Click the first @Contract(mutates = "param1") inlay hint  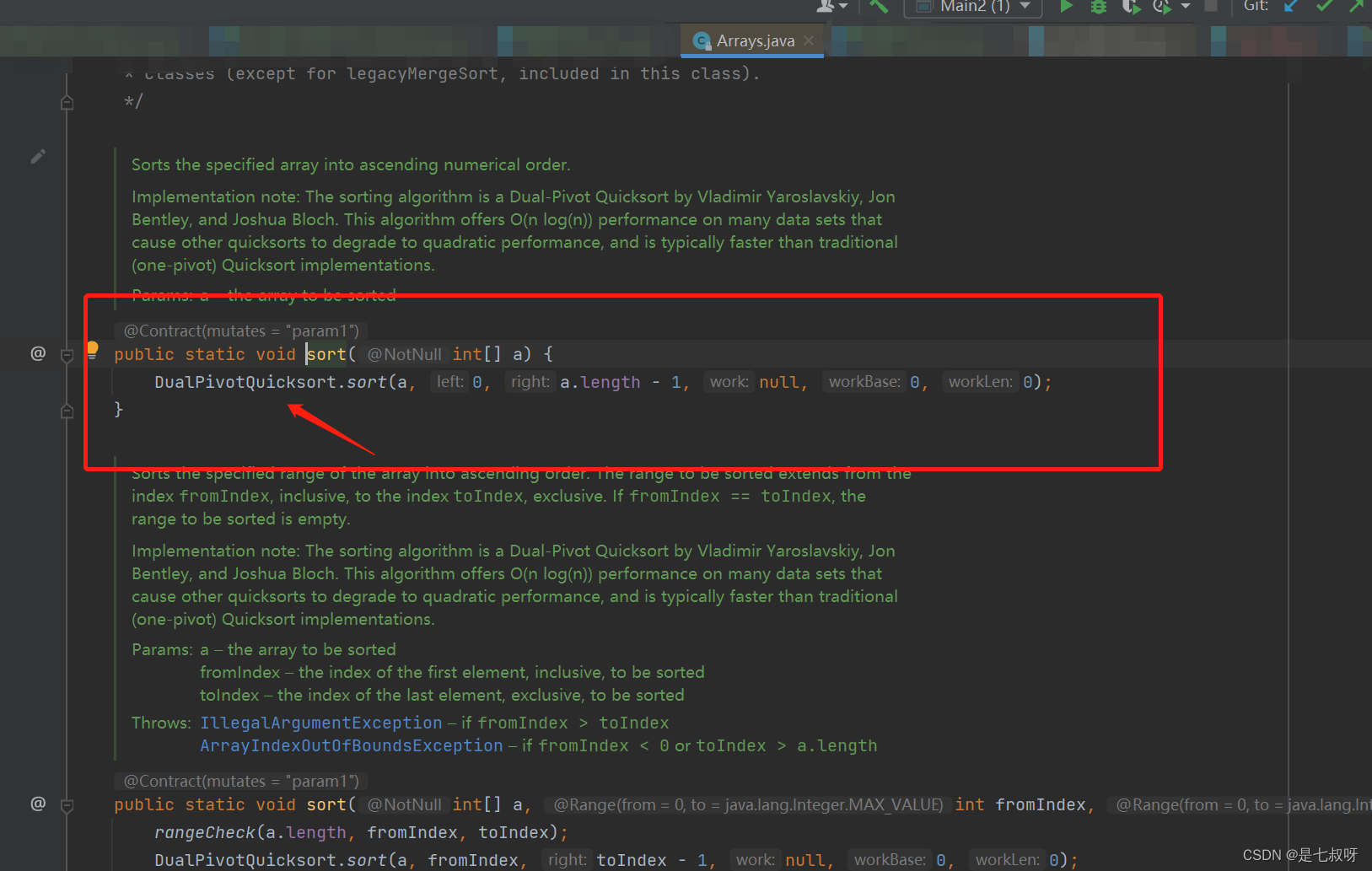[x=241, y=331]
